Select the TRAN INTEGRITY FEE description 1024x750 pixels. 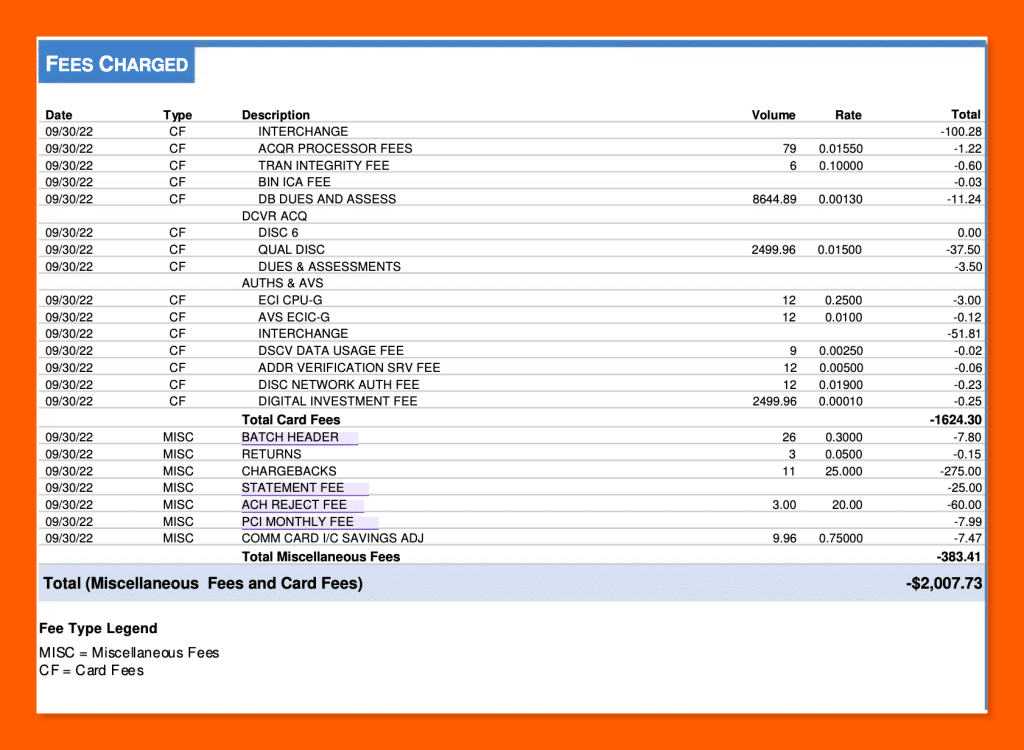click(323, 165)
